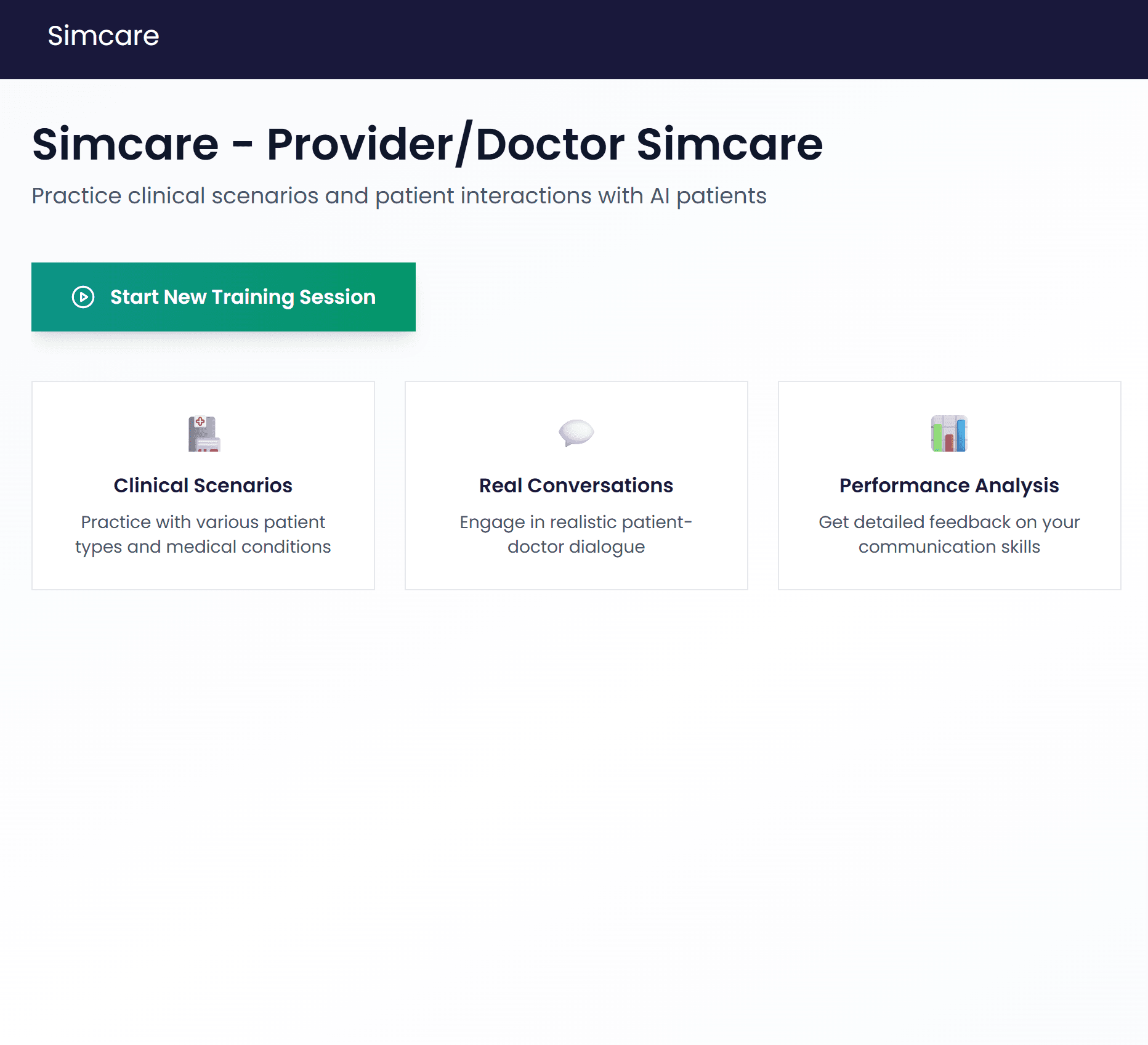This screenshot has height=1045, width=1148.
Task: Click the 'types and medical conditions' text line
Action: point(203,547)
